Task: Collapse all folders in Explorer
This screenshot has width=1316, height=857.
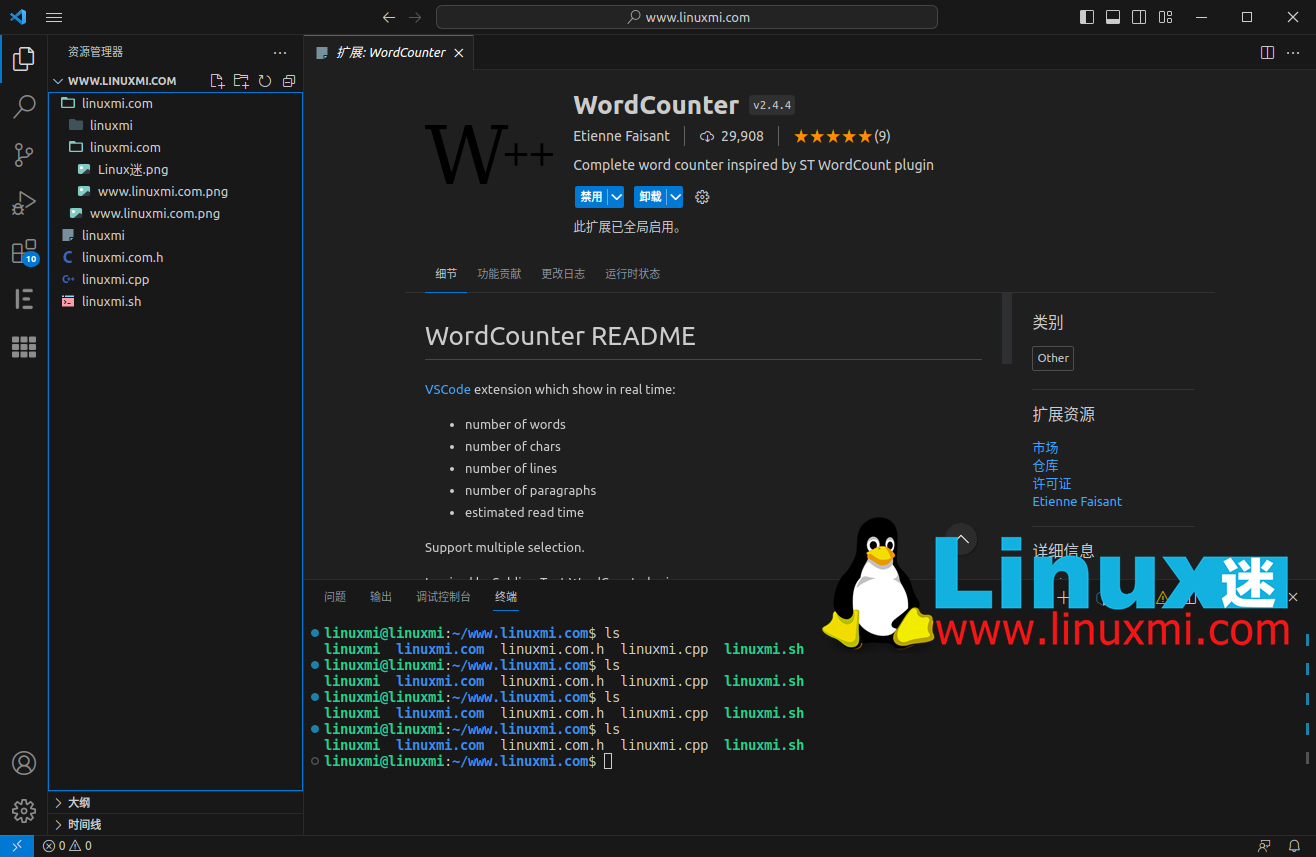Action: point(289,81)
